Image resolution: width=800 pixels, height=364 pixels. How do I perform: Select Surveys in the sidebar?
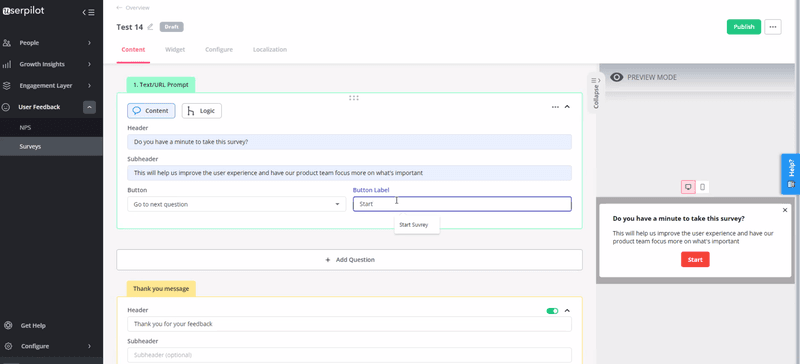click(51, 147)
